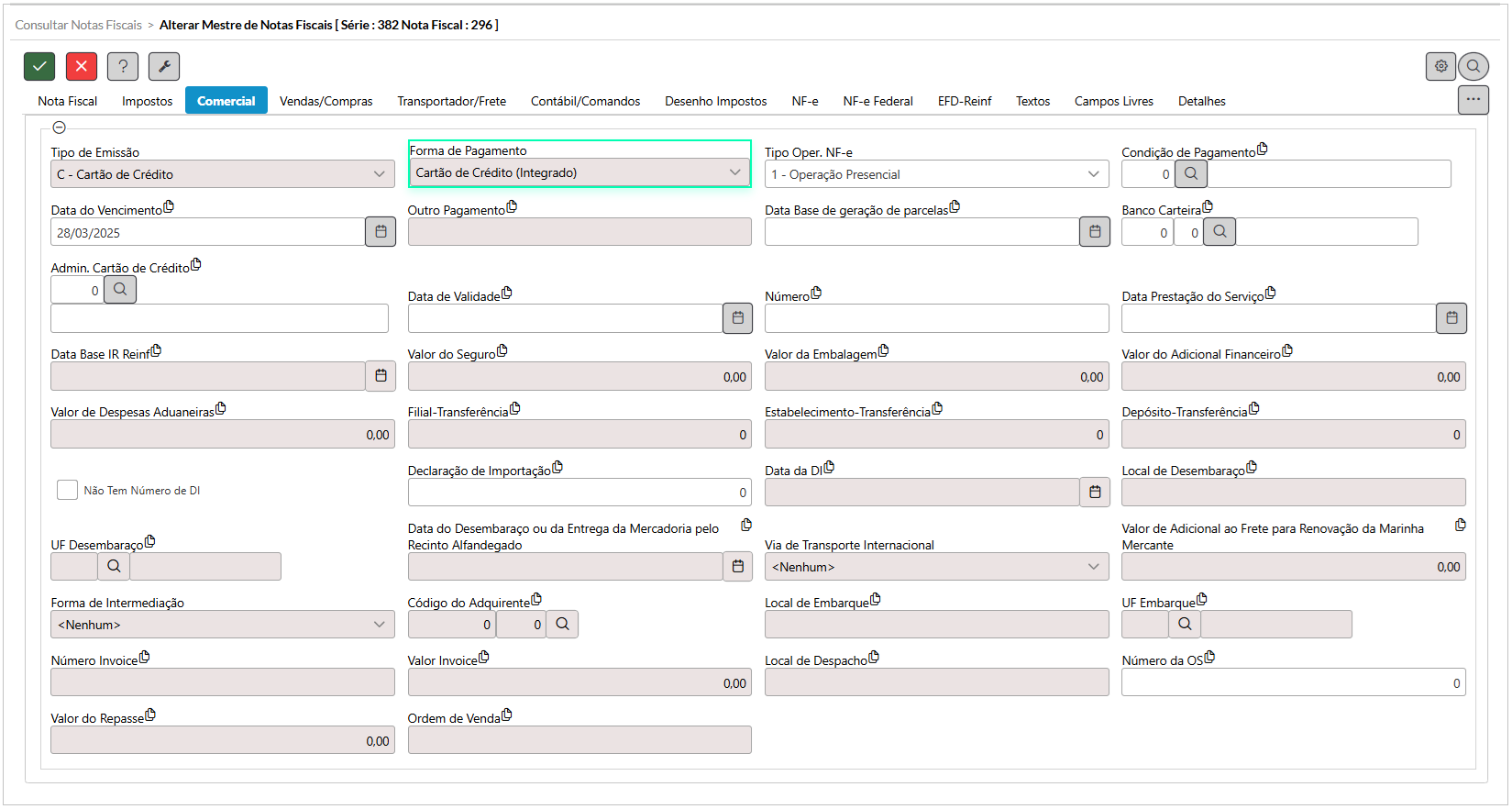The height and width of the screenshot is (809, 1512).
Task: Click the green confirm checkmark button
Action: (x=39, y=66)
